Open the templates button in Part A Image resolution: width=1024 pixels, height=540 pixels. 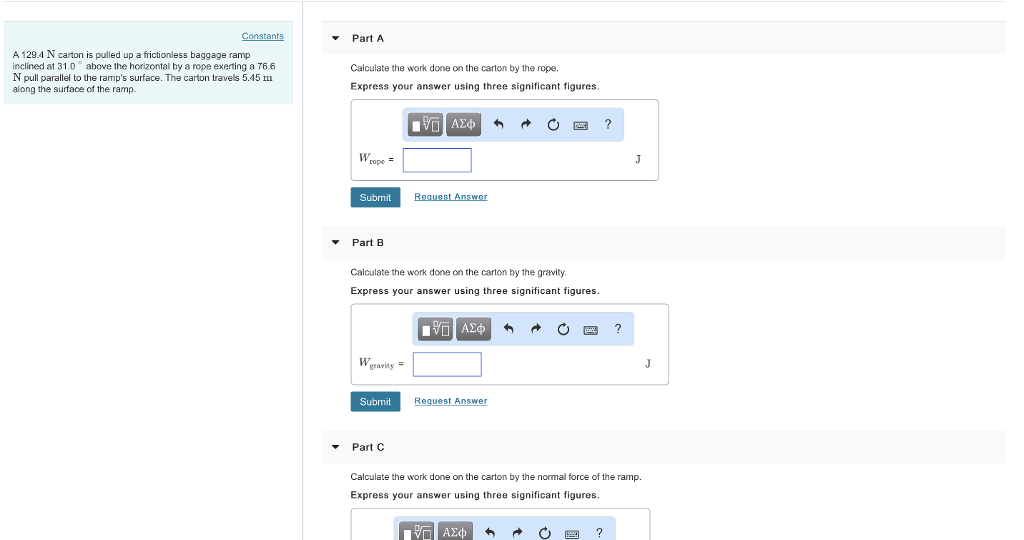click(x=427, y=124)
